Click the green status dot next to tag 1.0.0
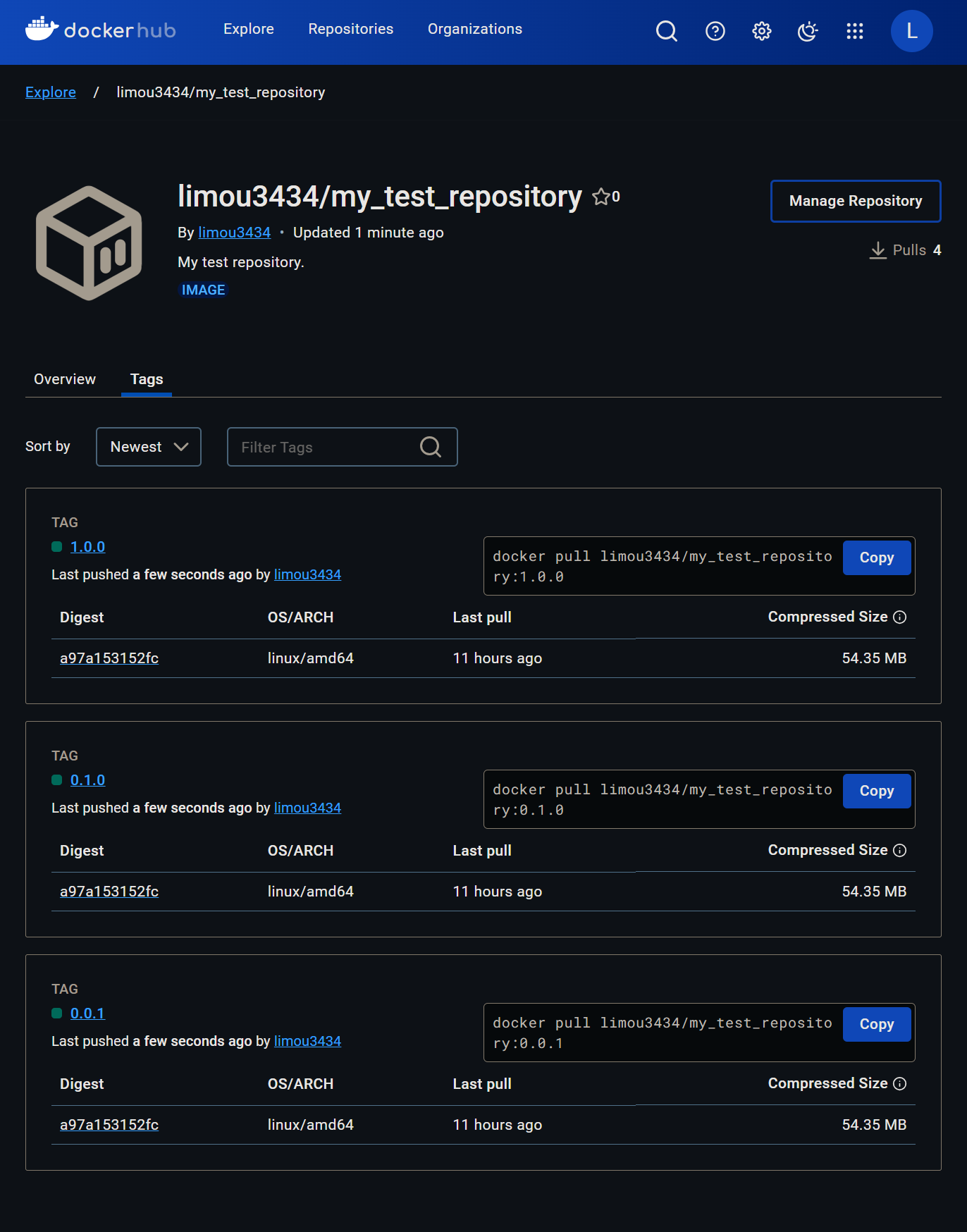The width and height of the screenshot is (967, 1232). point(57,547)
